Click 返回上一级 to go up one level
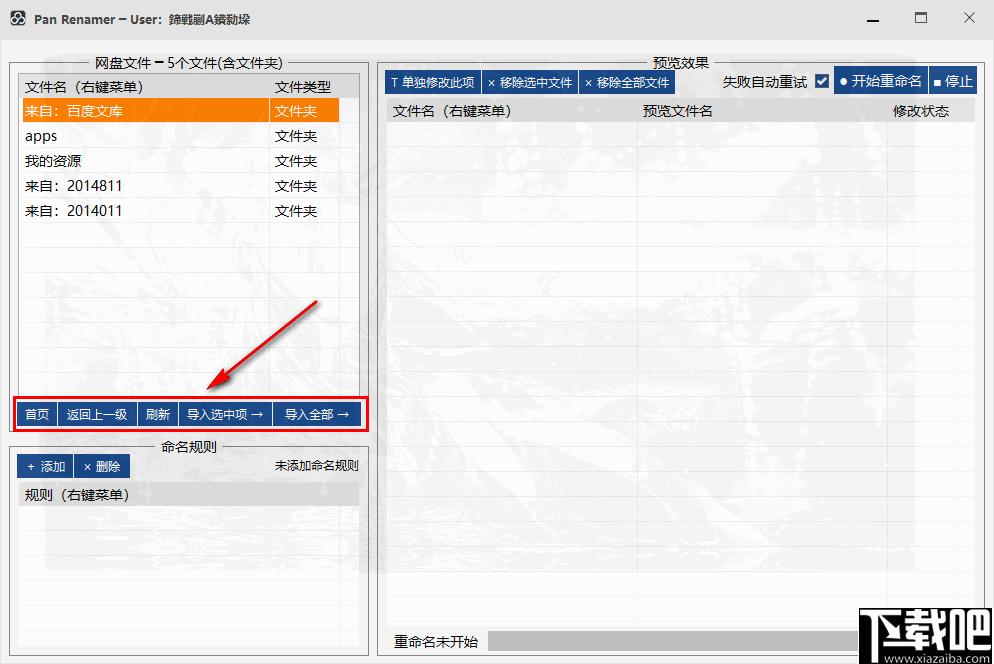Viewport: 994px width, 664px height. click(x=97, y=414)
